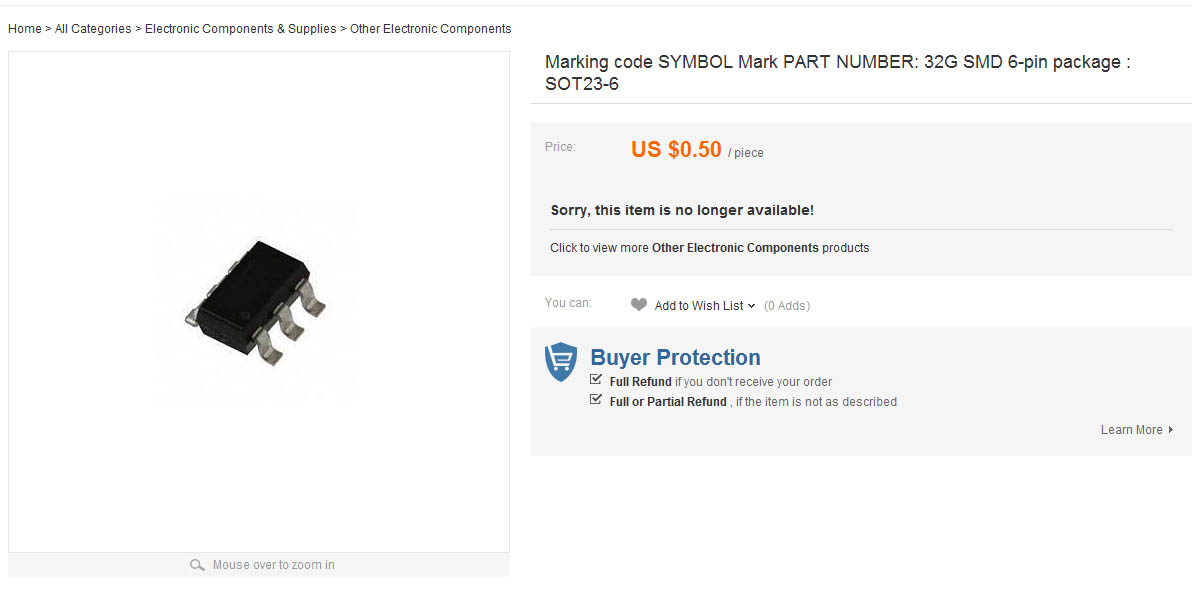The image size is (1192, 592).
Task: Click the product title mentioning SOT23-6
Action: (837, 73)
